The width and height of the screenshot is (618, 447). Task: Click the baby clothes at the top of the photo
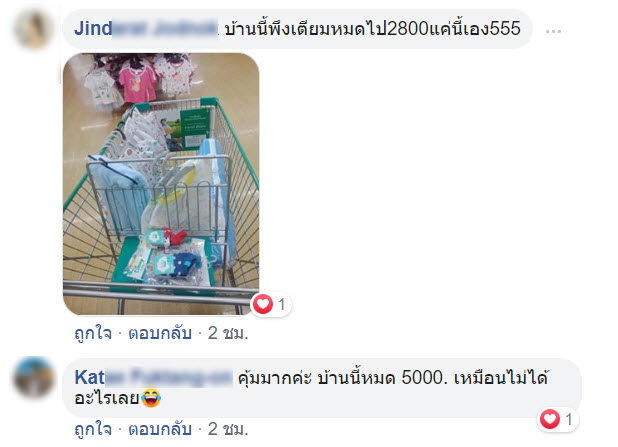click(140, 79)
